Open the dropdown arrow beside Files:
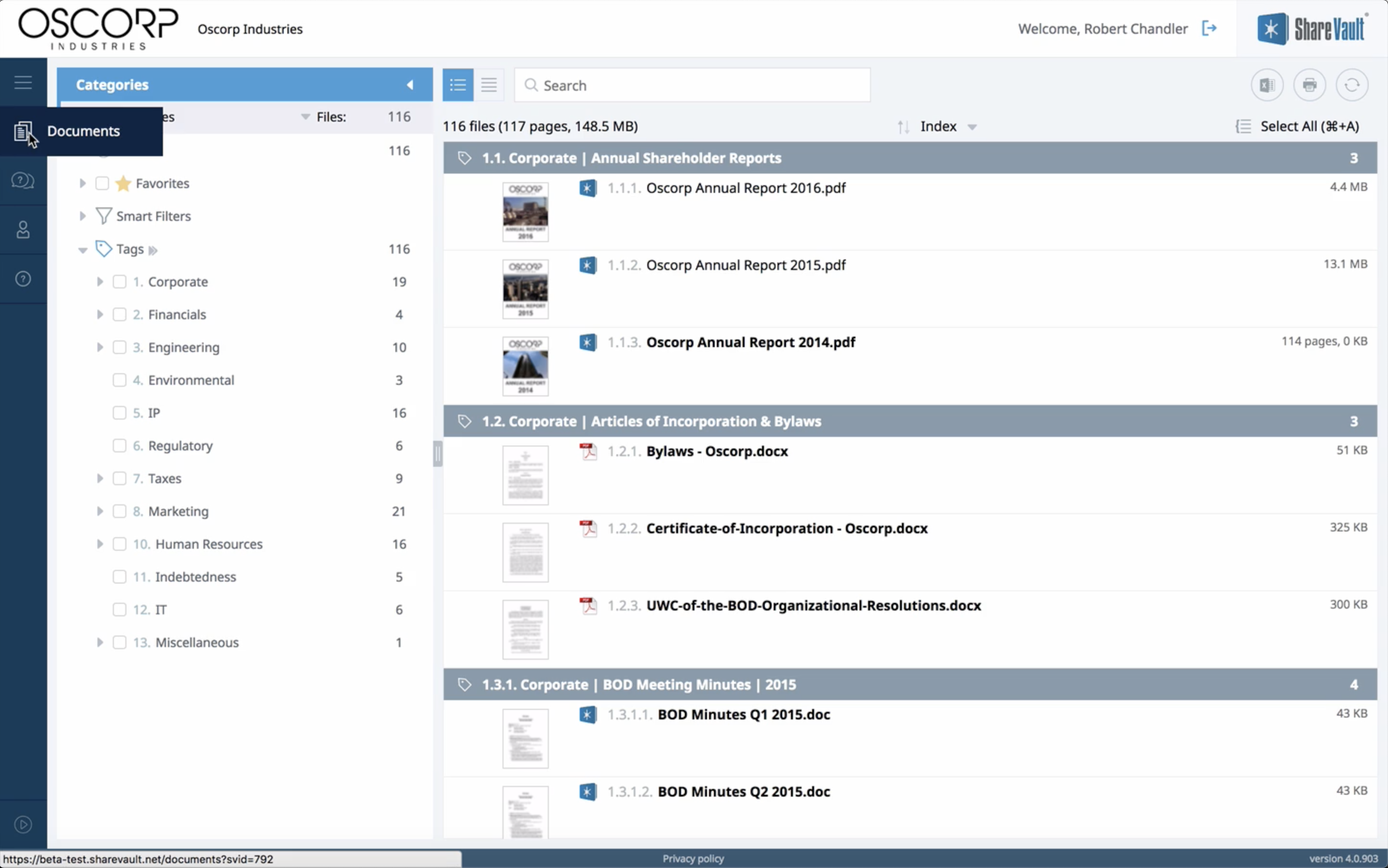The width and height of the screenshot is (1388, 868). pyautogui.click(x=305, y=117)
